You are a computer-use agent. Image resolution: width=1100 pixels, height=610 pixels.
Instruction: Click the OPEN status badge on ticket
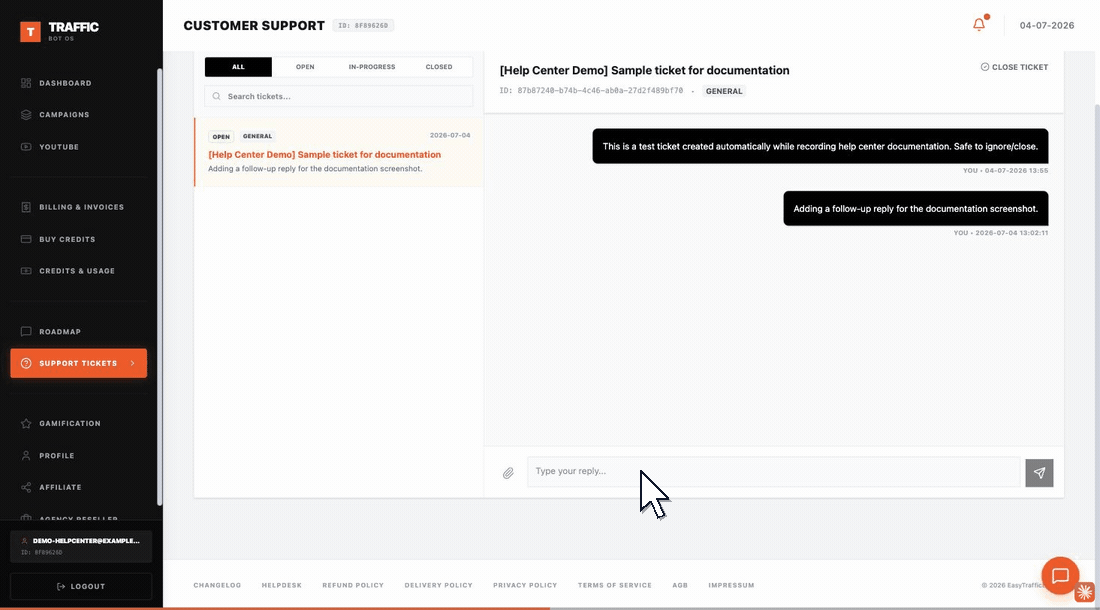pos(221,137)
